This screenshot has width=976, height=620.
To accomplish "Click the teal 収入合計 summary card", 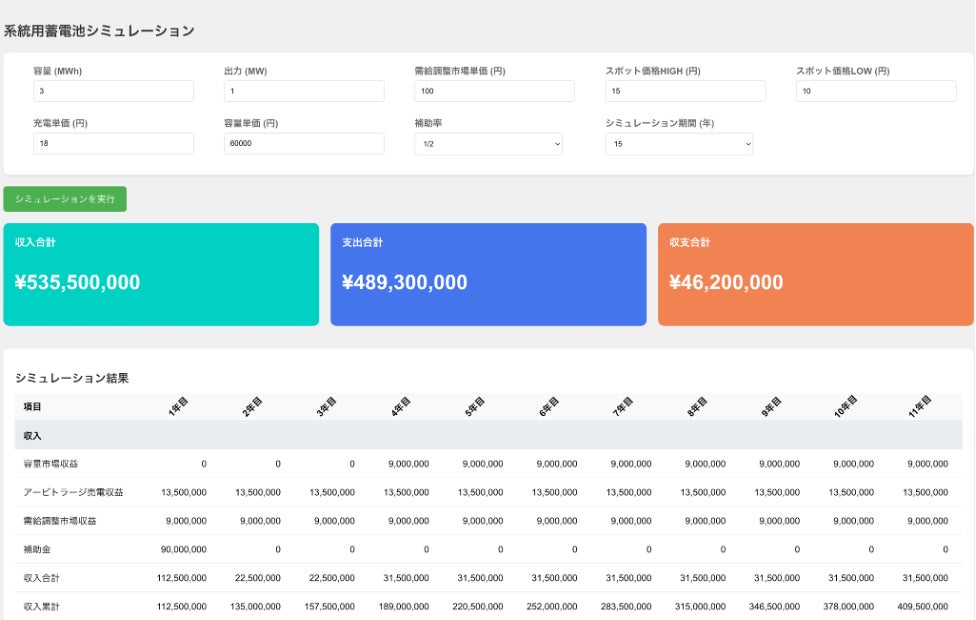I will point(161,275).
